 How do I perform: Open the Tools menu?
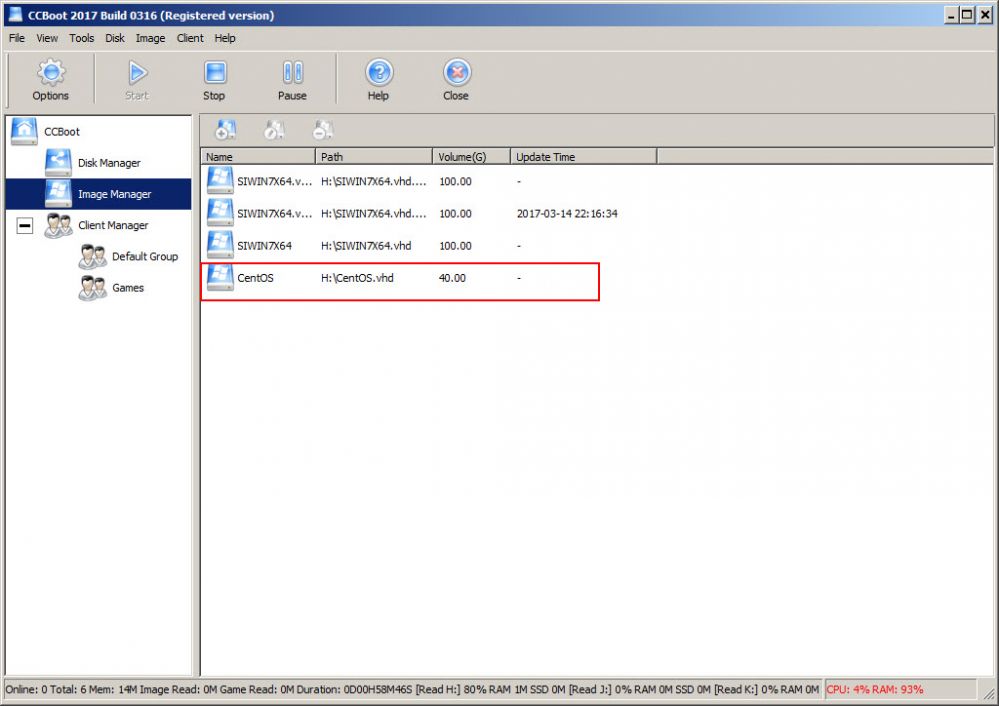coord(82,38)
